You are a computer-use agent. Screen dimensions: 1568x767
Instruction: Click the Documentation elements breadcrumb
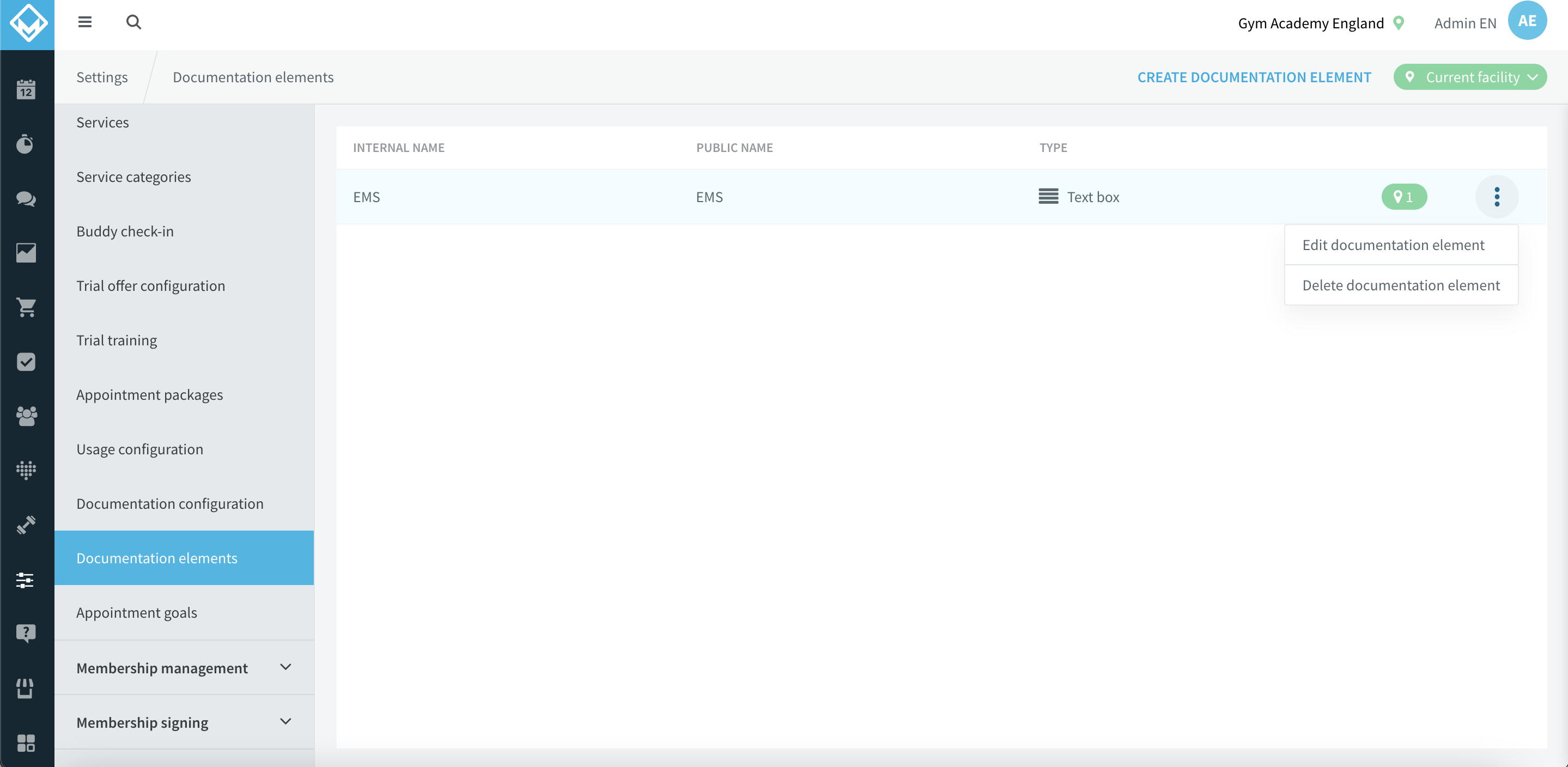tap(253, 77)
